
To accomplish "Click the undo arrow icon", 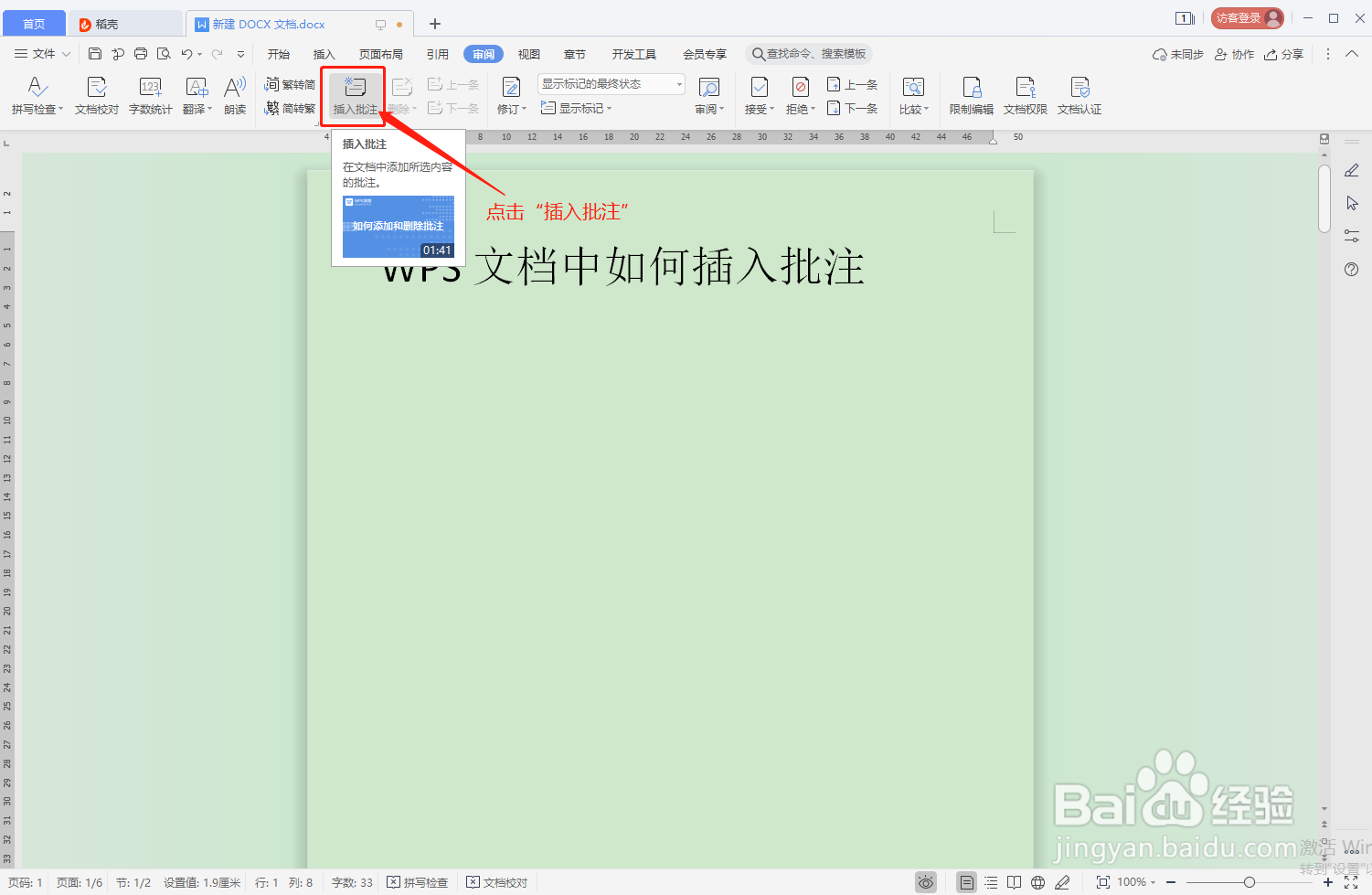I will click(186, 54).
